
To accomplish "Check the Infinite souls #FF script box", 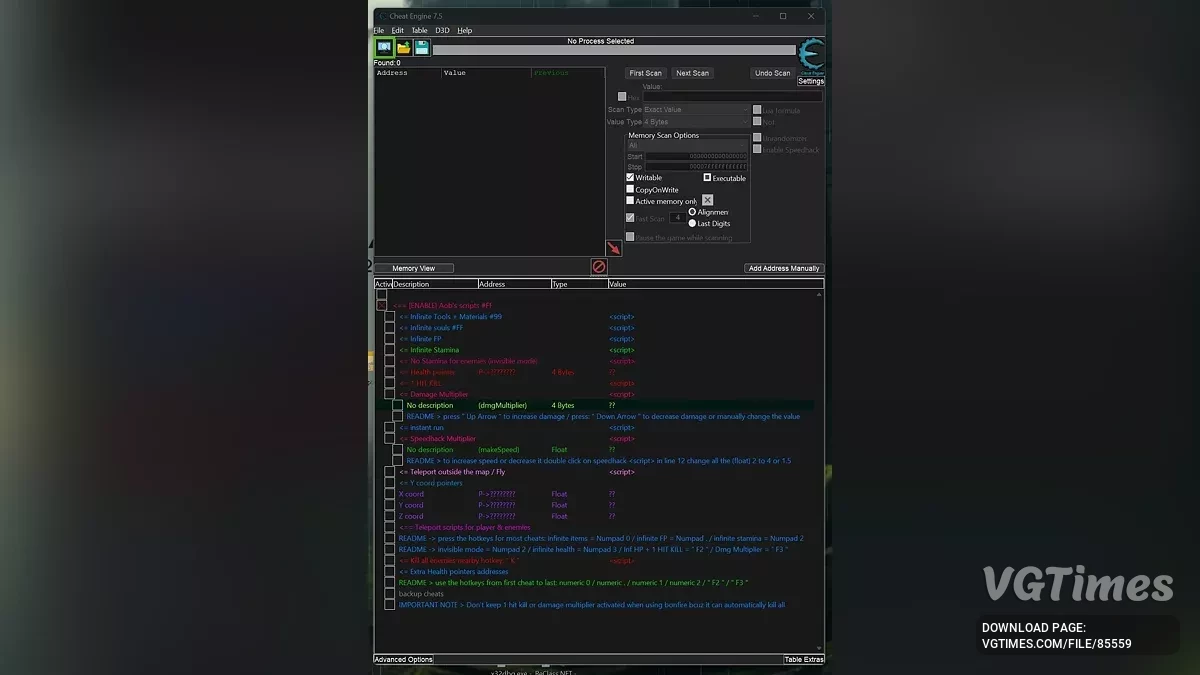I will coord(390,328).
